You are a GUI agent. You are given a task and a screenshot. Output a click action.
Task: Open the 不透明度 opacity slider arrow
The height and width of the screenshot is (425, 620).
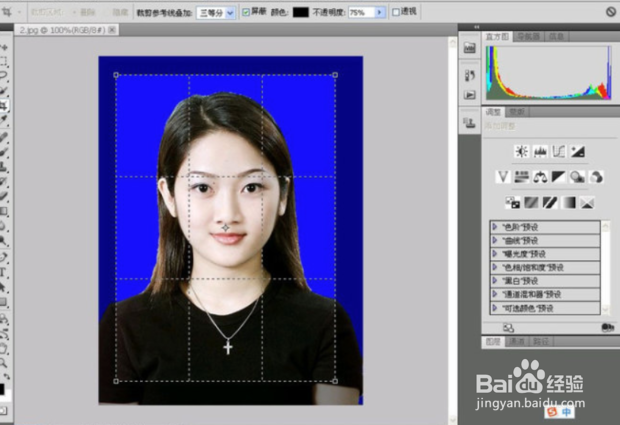click(380, 13)
